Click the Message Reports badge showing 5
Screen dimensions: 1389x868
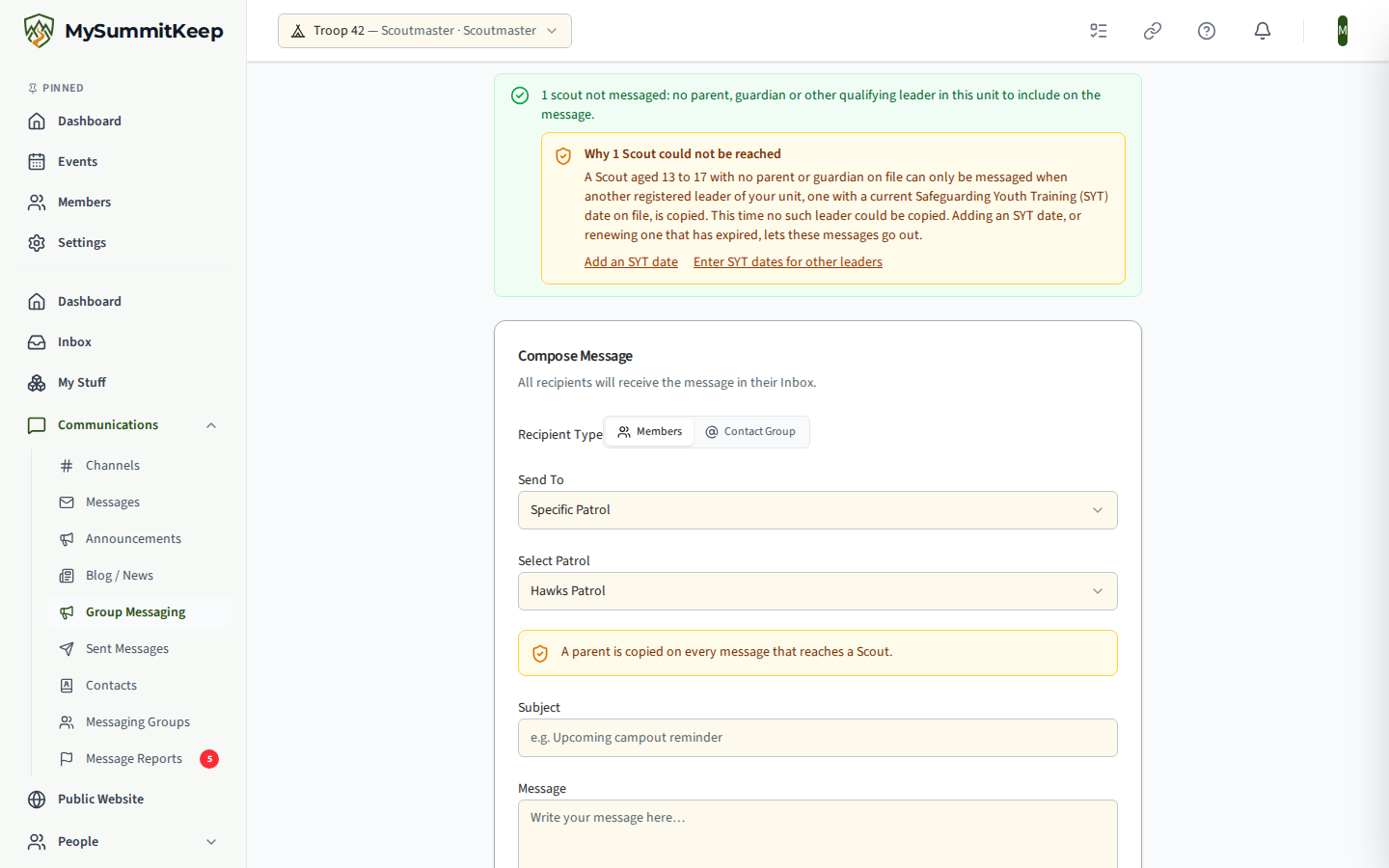coord(209,759)
